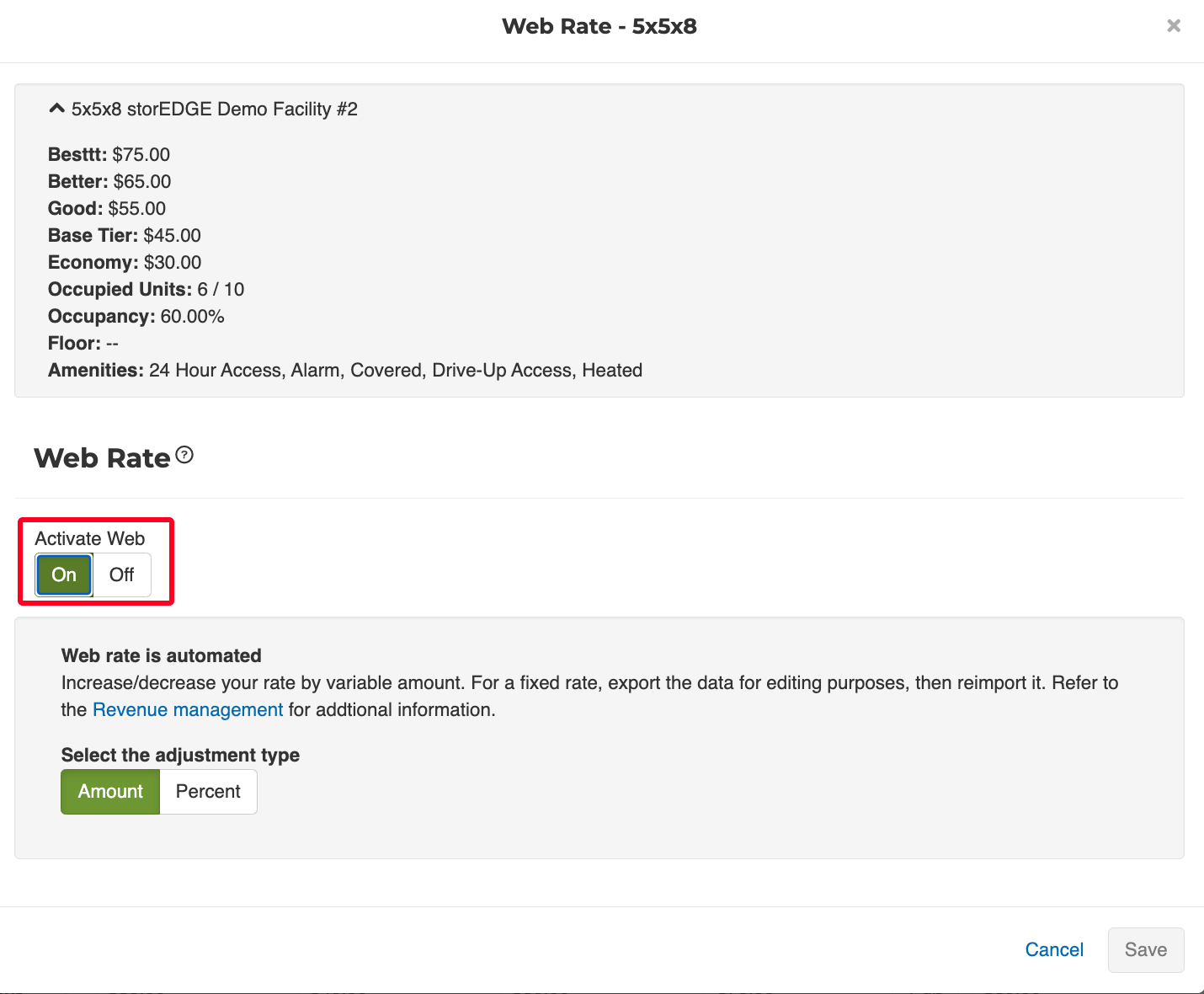1204x994 pixels.
Task: Click the Web Rate section heading
Action: tap(103, 458)
